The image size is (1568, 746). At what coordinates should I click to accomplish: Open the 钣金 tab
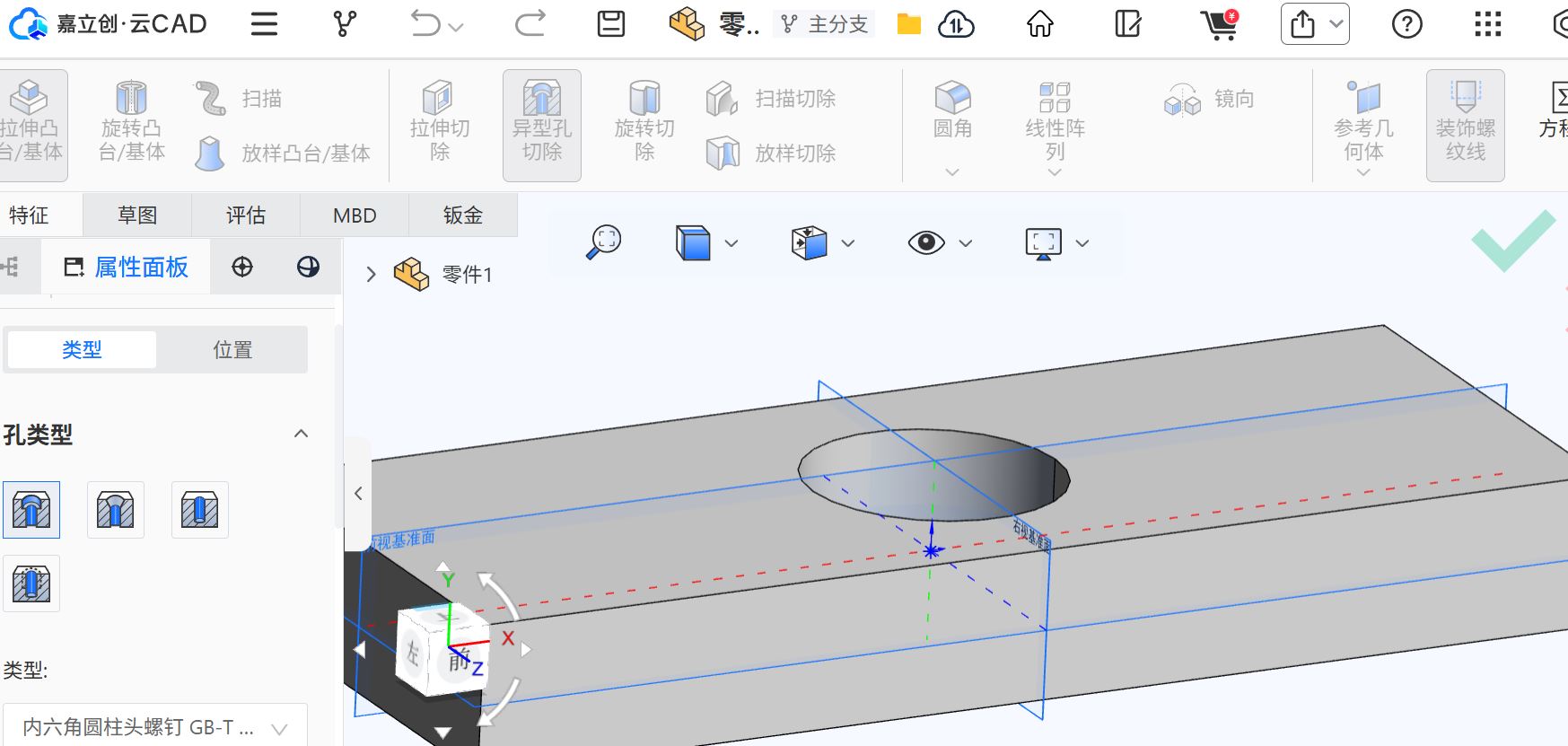pos(462,215)
